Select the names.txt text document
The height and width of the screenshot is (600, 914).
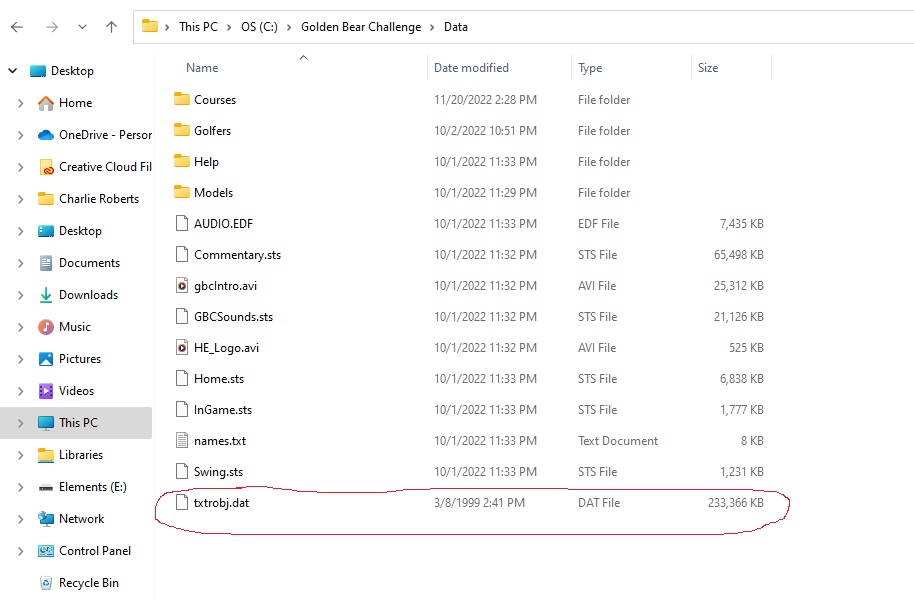point(220,441)
